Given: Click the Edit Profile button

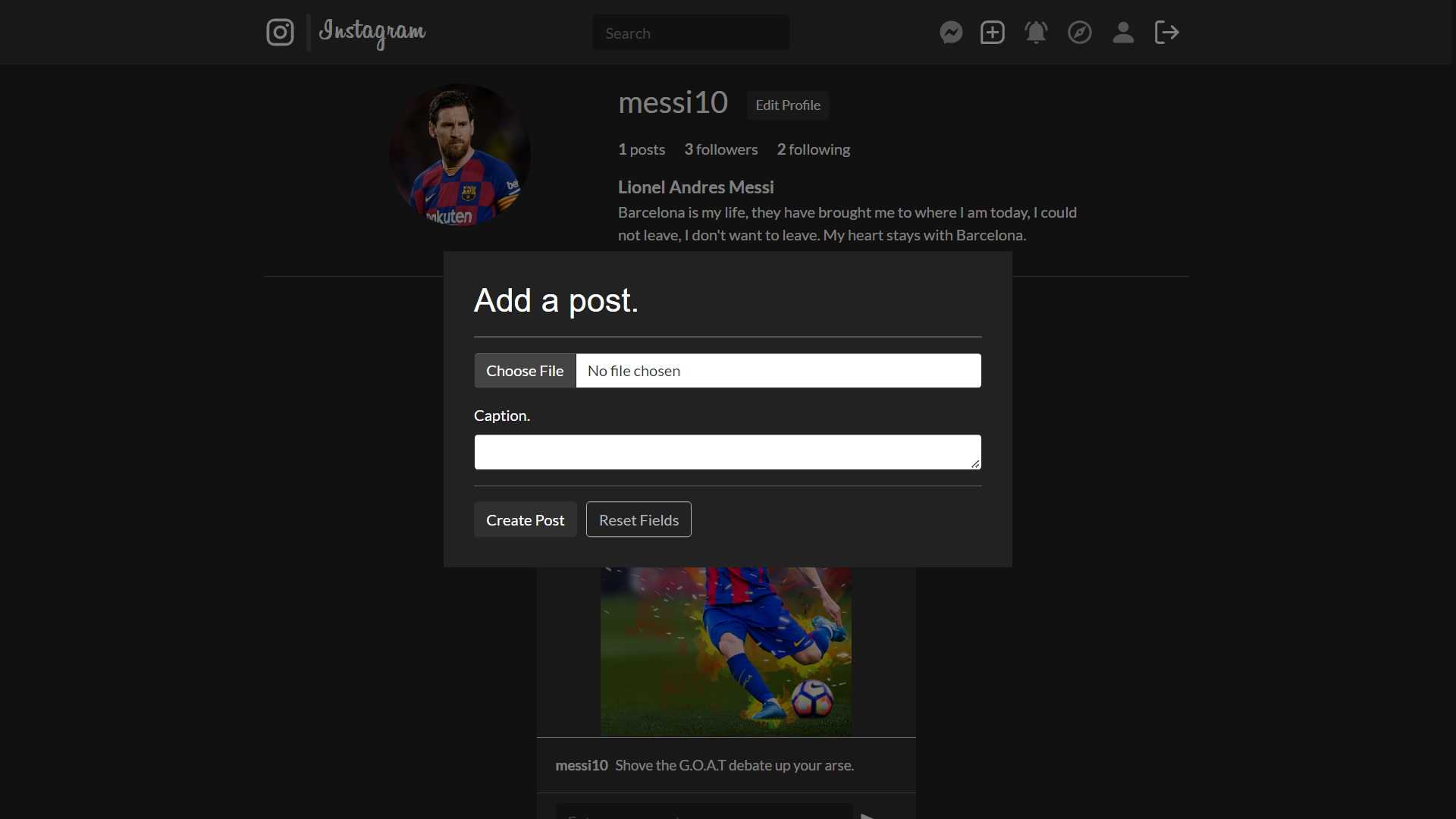Looking at the screenshot, I should click(x=787, y=105).
